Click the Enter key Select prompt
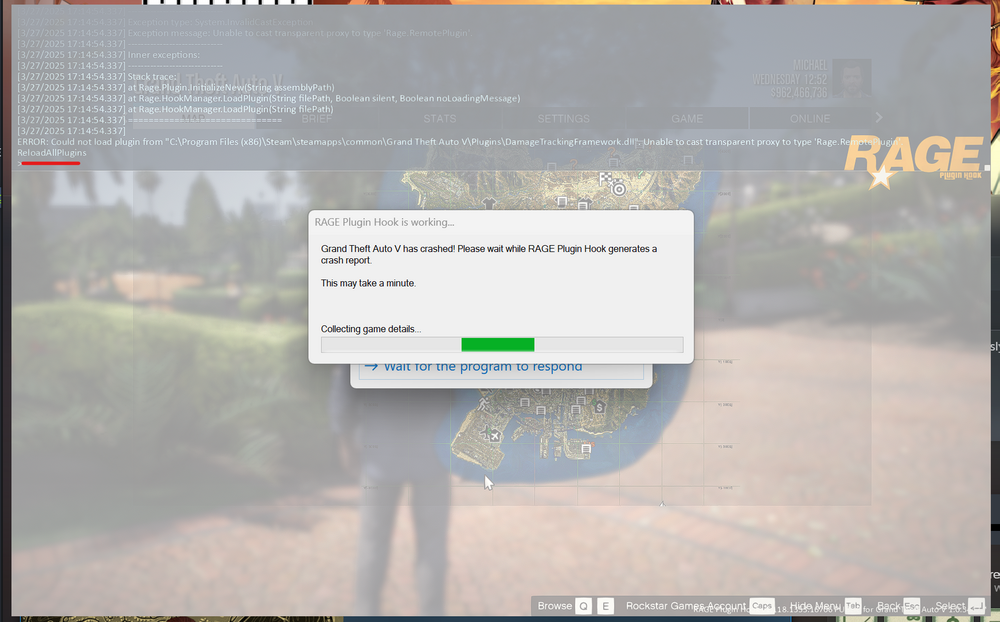 pos(976,605)
